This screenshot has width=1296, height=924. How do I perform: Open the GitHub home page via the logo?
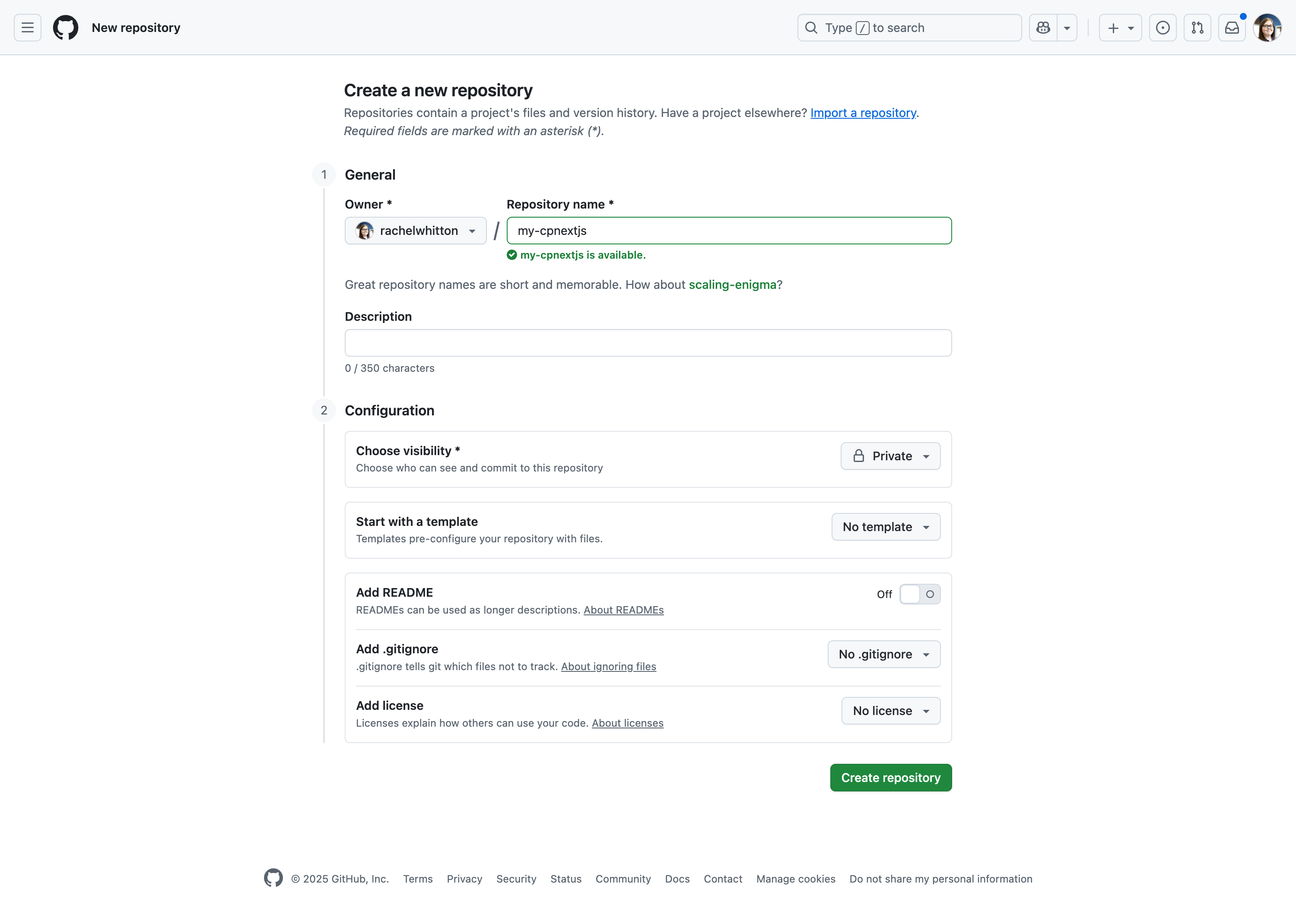coord(65,27)
